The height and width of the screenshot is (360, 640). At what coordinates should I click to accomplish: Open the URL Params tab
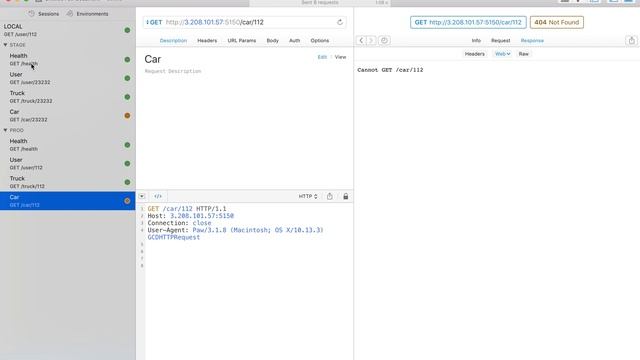click(x=242, y=41)
